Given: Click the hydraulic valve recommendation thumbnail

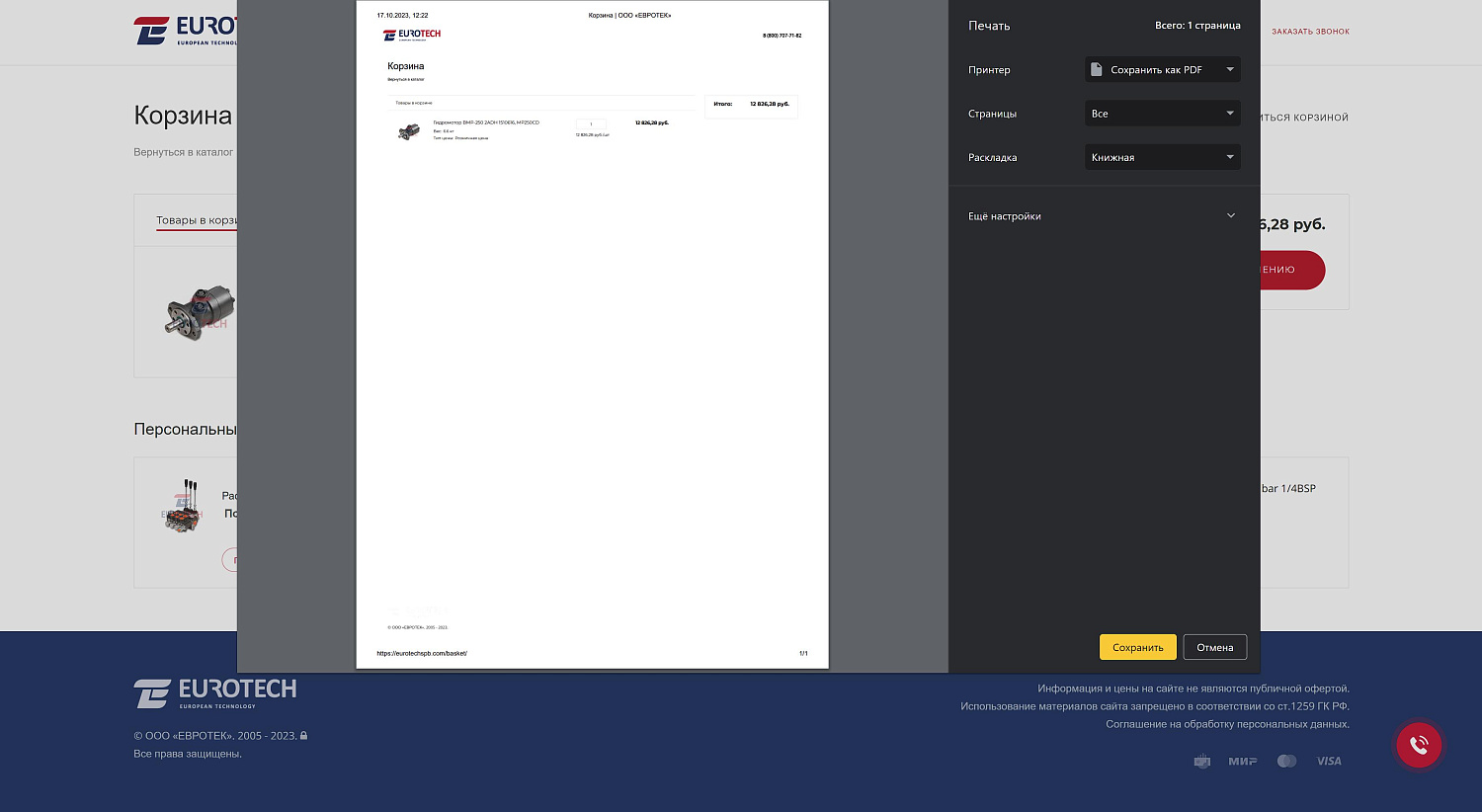Looking at the screenshot, I should click(183, 509).
